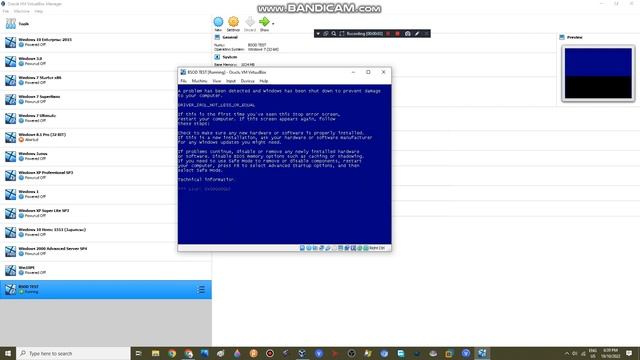Click the taskbar clock
Screen dimensions: 640x360
pos(611,353)
